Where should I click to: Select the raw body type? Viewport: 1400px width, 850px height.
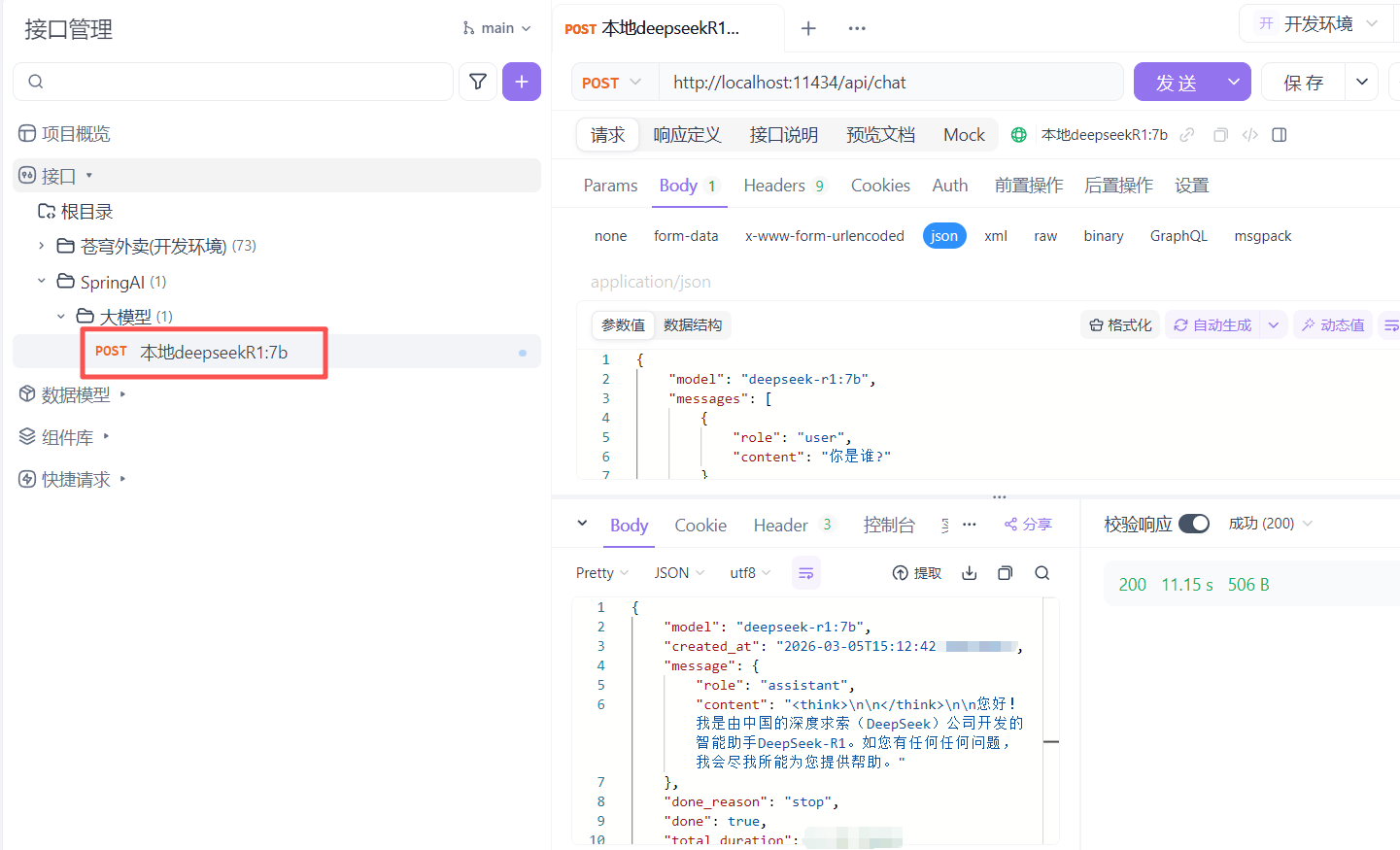coord(1045,236)
